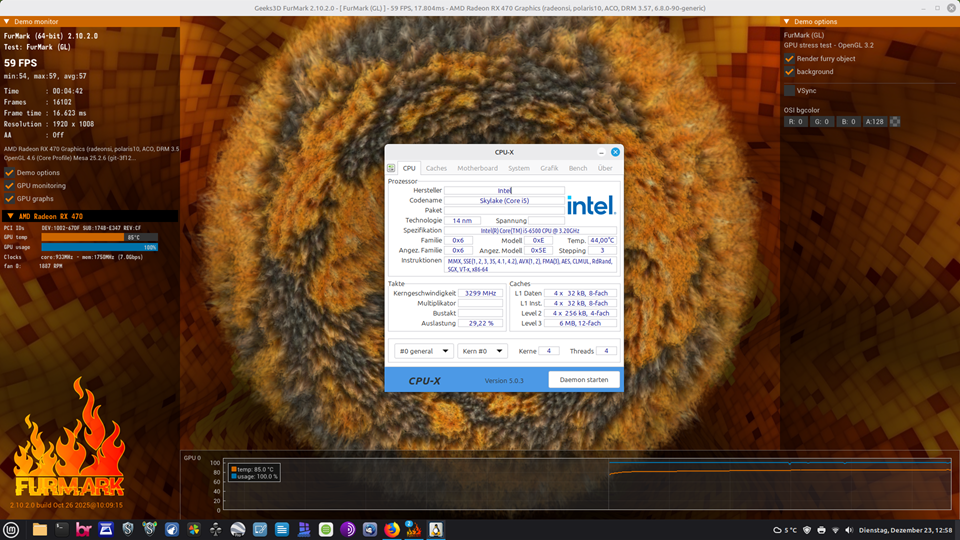The image size is (960, 540).
Task: Toggle the VSync checkbox
Action: tap(790, 90)
